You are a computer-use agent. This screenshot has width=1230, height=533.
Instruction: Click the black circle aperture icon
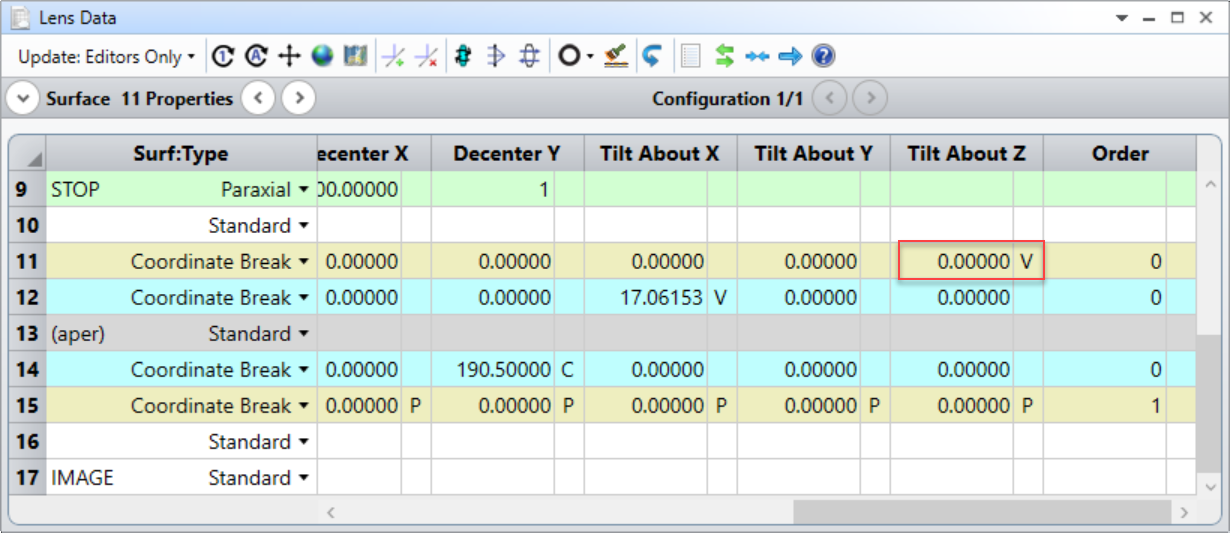pos(568,57)
